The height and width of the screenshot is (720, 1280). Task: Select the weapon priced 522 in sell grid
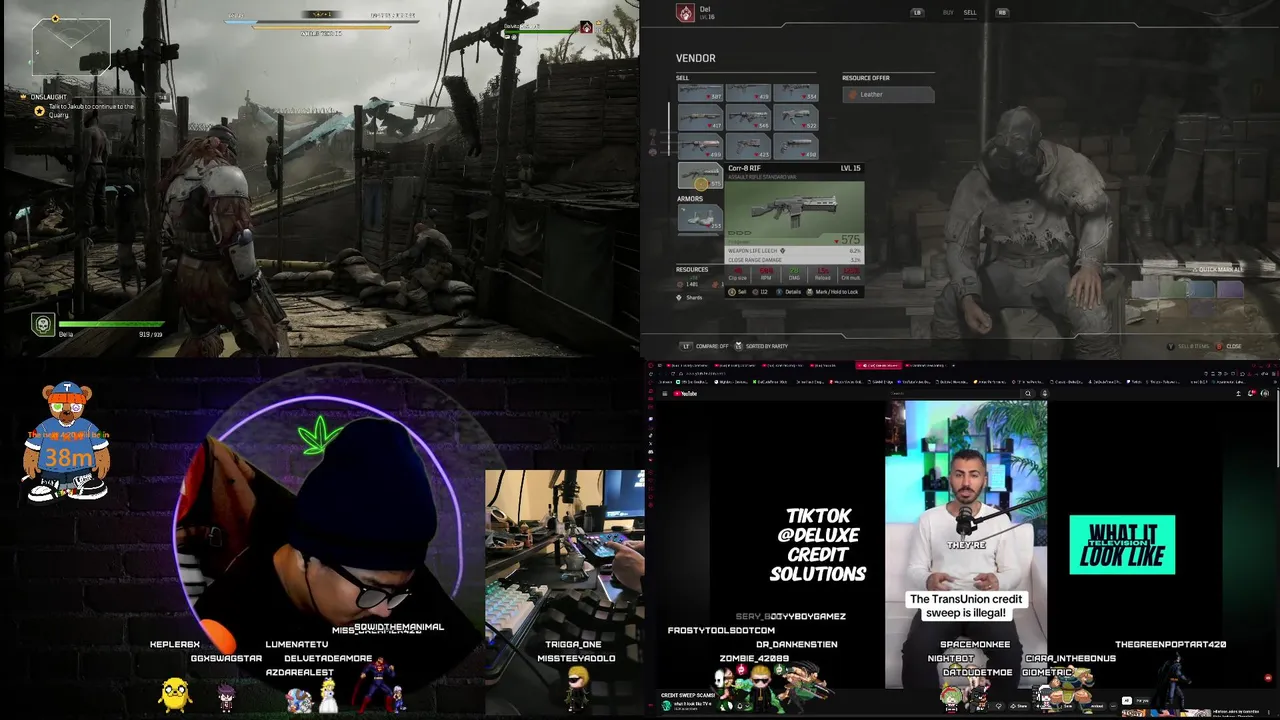(795, 119)
